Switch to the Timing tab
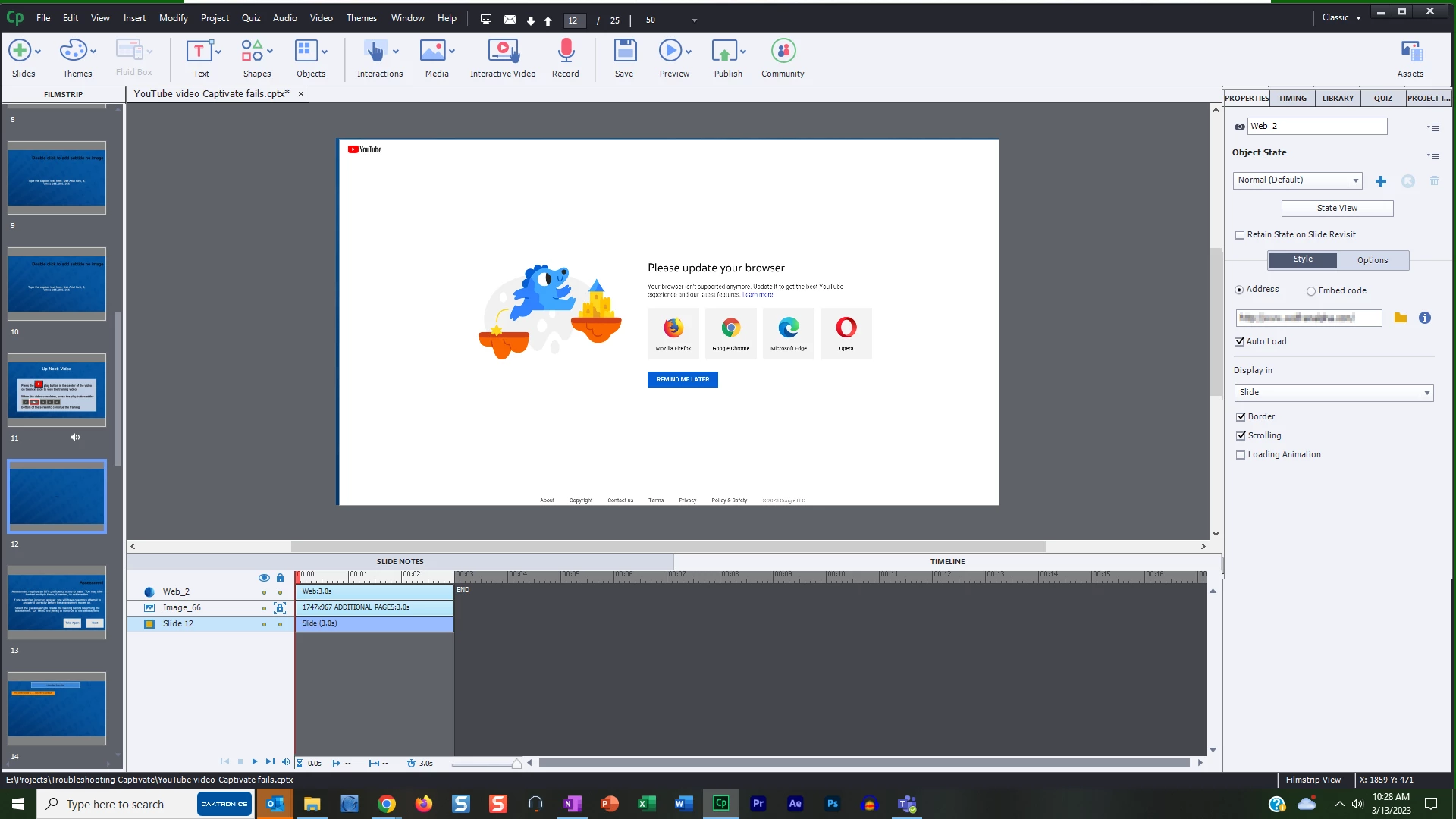The image size is (1456, 819). pyautogui.click(x=1292, y=98)
